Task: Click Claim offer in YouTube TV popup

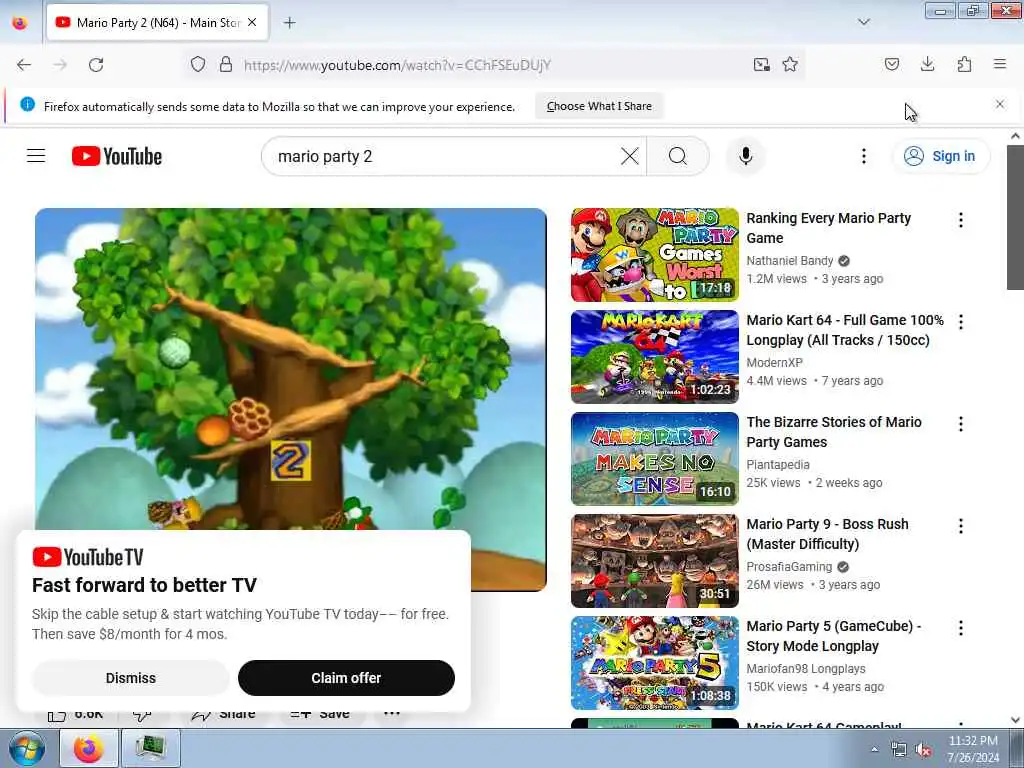Action: coord(346,678)
